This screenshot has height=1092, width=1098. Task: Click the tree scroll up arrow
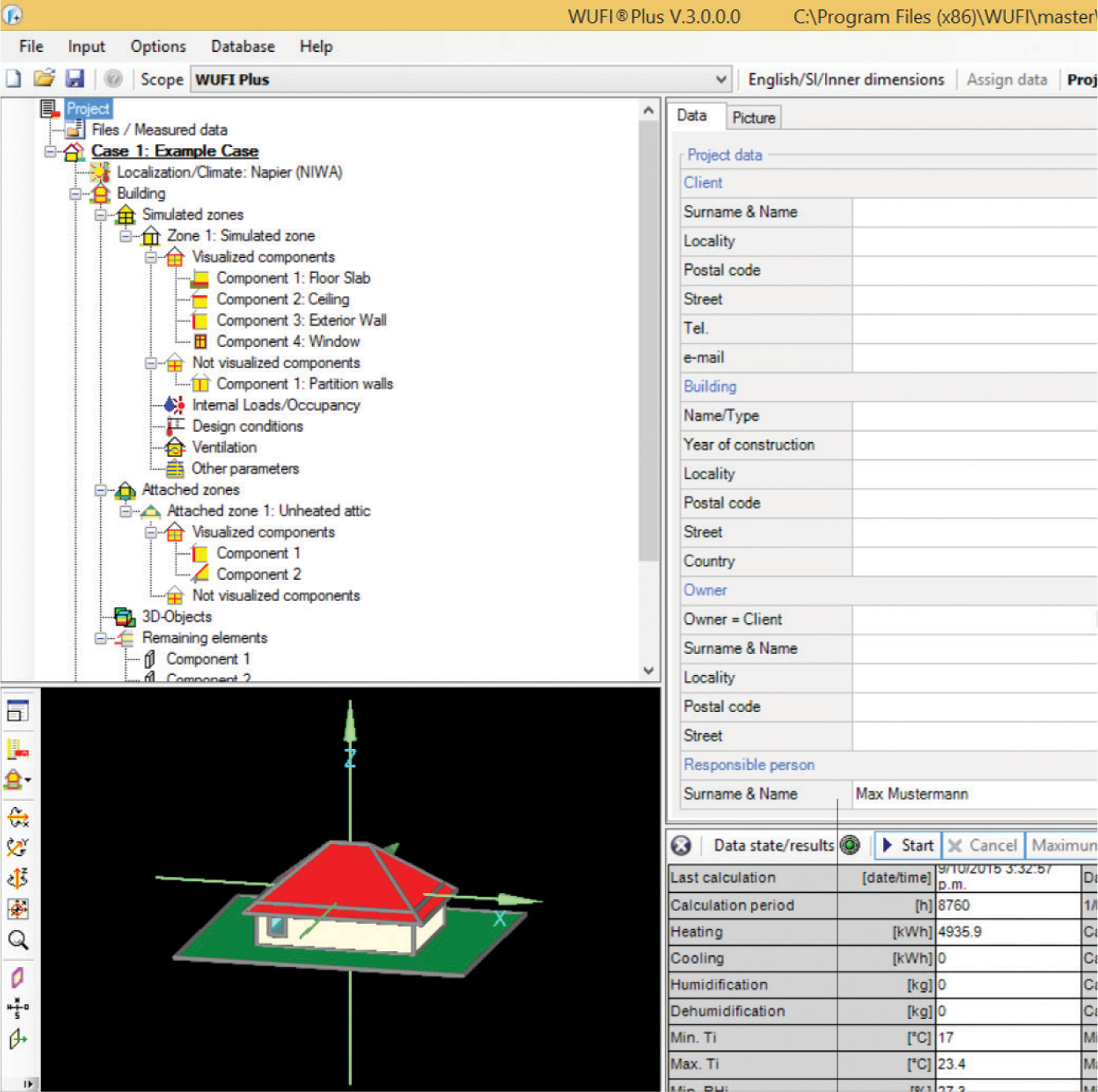pos(649,110)
